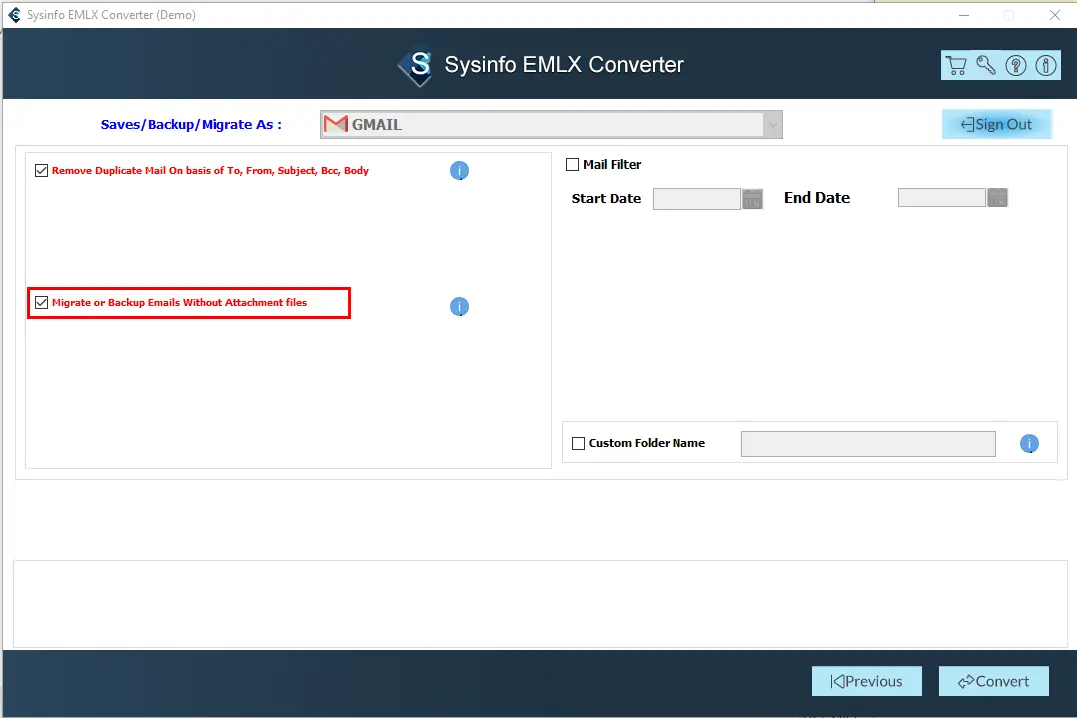Viewport: 1077px width, 718px height.
Task: Open the Start Date calendar picker
Action: tap(752, 199)
